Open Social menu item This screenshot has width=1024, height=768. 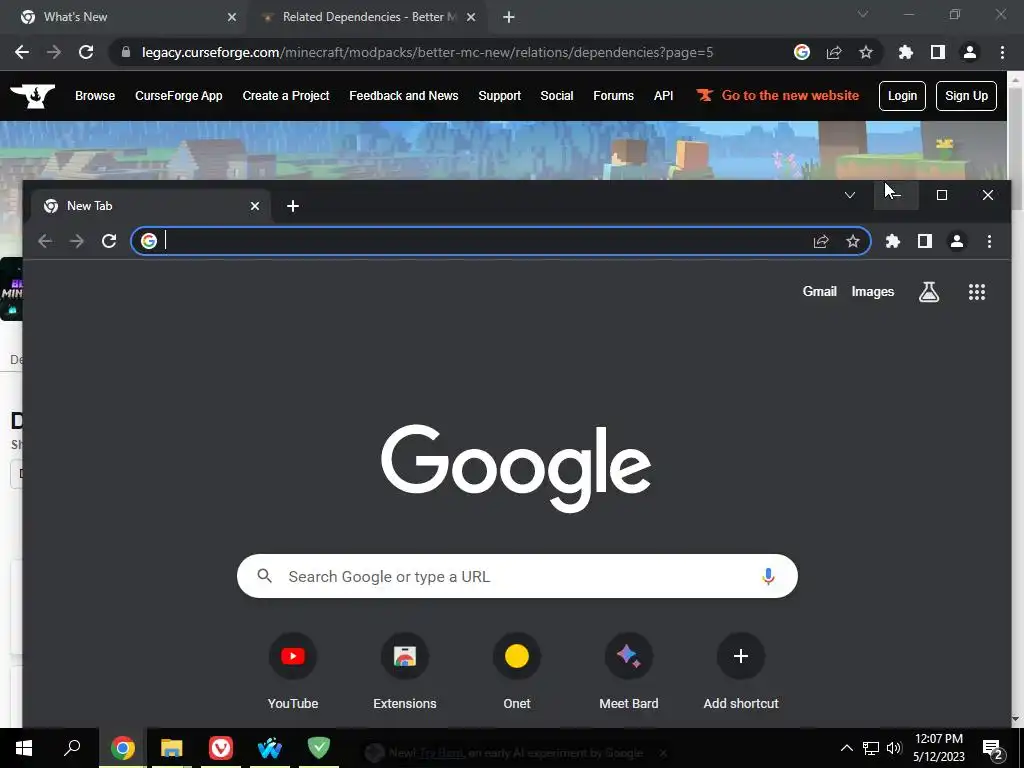click(x=556, y=96)
